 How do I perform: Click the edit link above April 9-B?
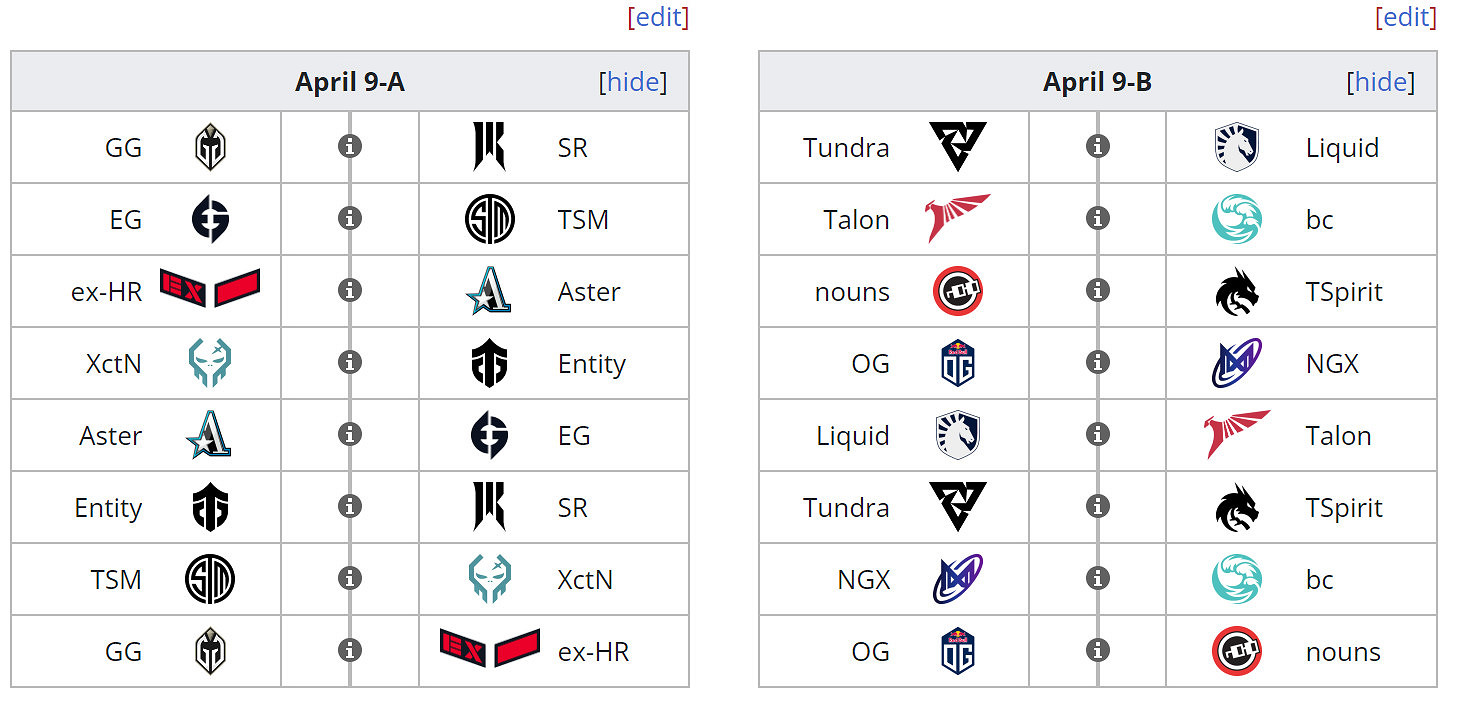tap(1406, 17)
